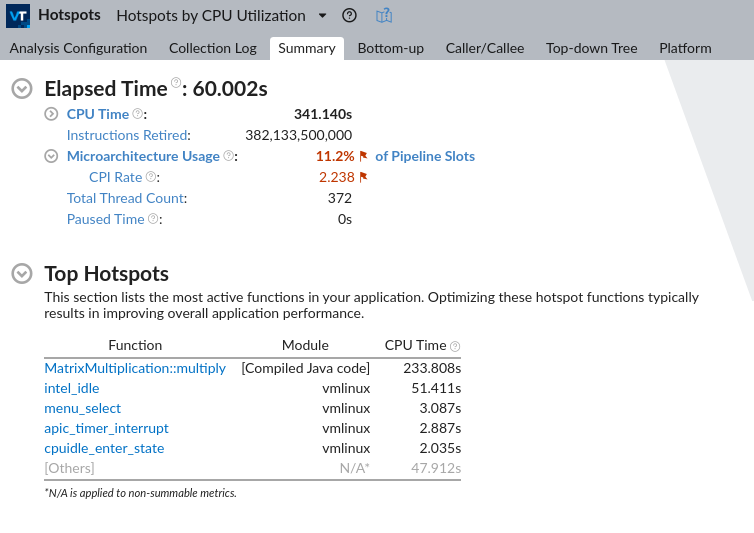Collapse Microarchitecture Usage details
Screen dimensions: 754x533
pos(52,156)
